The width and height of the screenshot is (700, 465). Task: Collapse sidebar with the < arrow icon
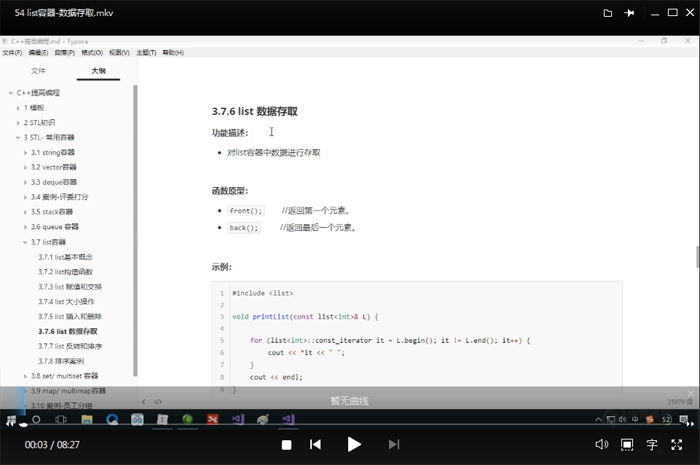pyautogui.click(x=144, y=402)
